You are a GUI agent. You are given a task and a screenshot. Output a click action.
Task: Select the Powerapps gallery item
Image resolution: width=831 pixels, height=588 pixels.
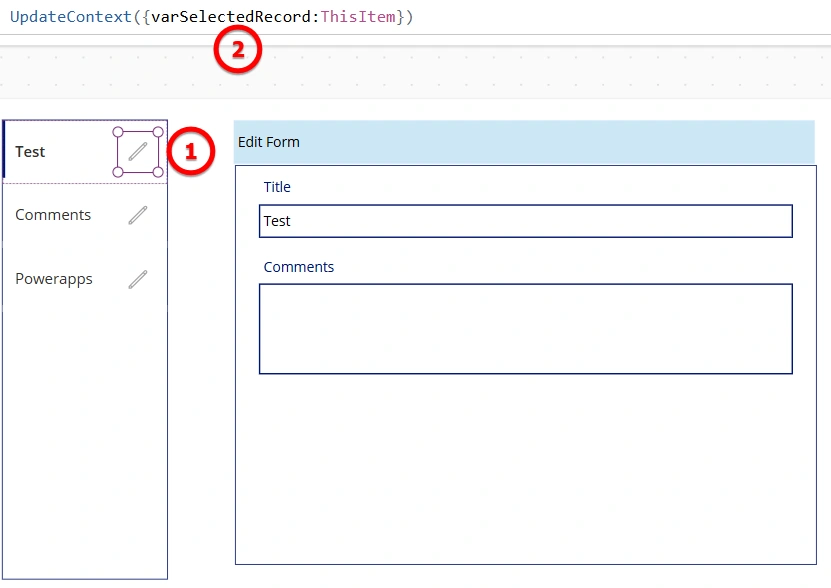(x=85, y=279)
